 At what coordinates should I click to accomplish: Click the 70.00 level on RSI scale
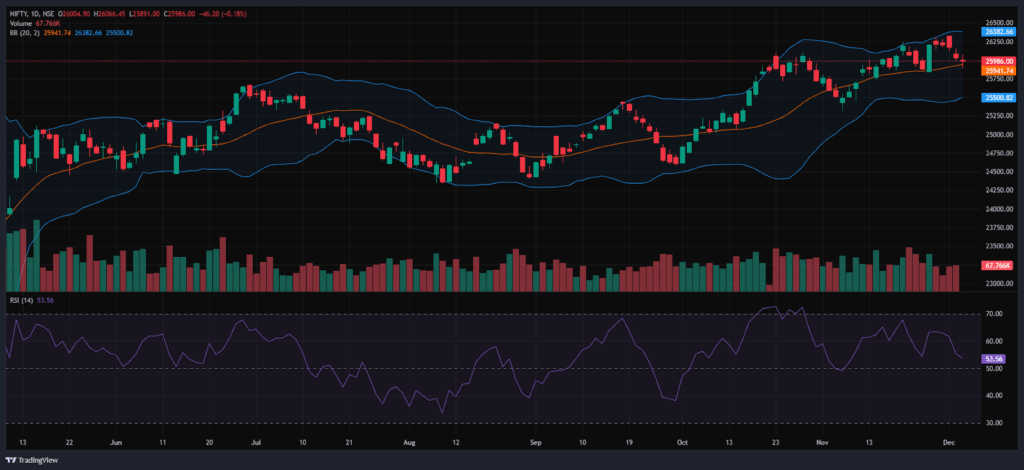click(994, 314)
